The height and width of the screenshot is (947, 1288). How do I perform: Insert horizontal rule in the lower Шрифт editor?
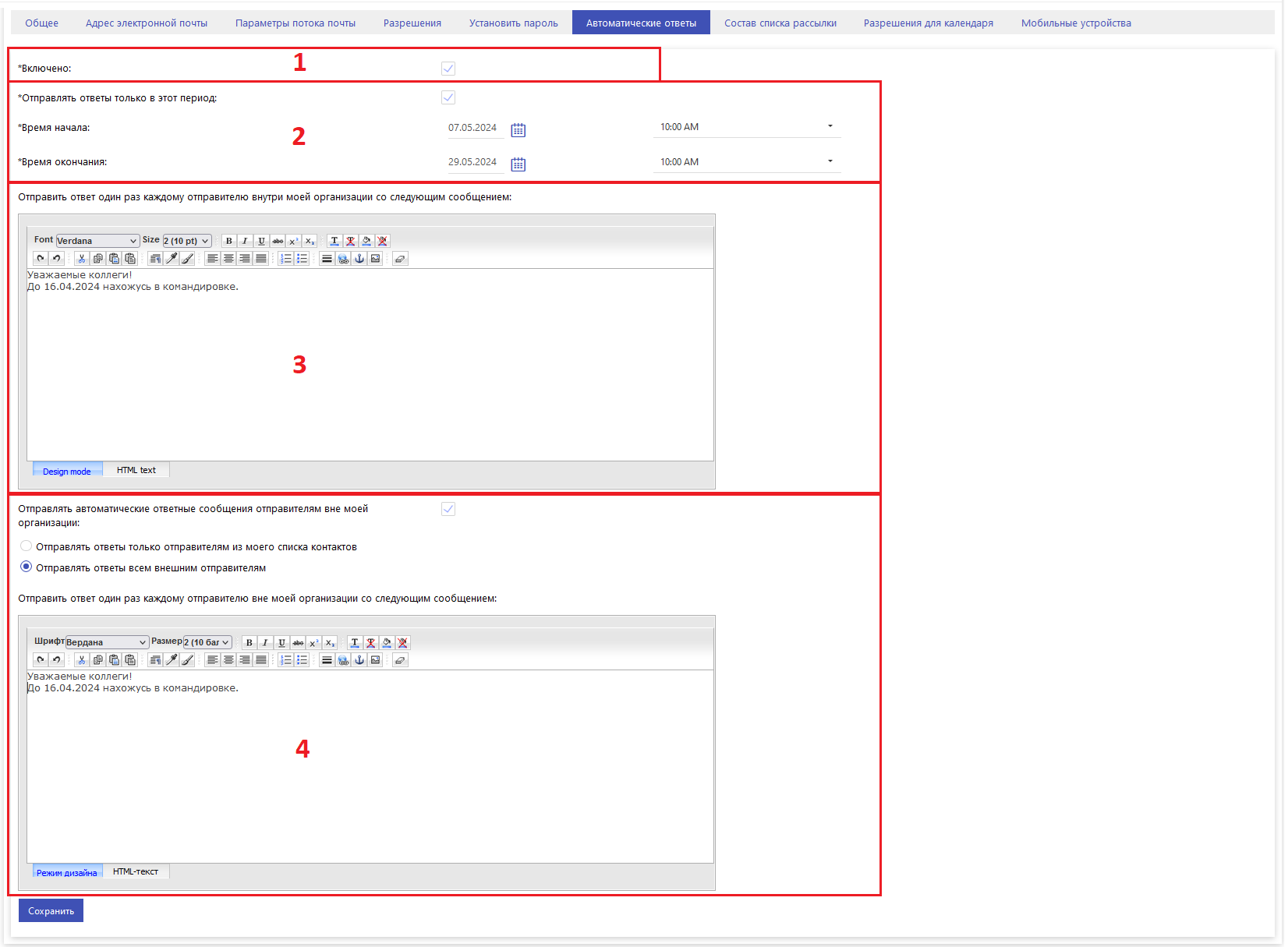327,660
